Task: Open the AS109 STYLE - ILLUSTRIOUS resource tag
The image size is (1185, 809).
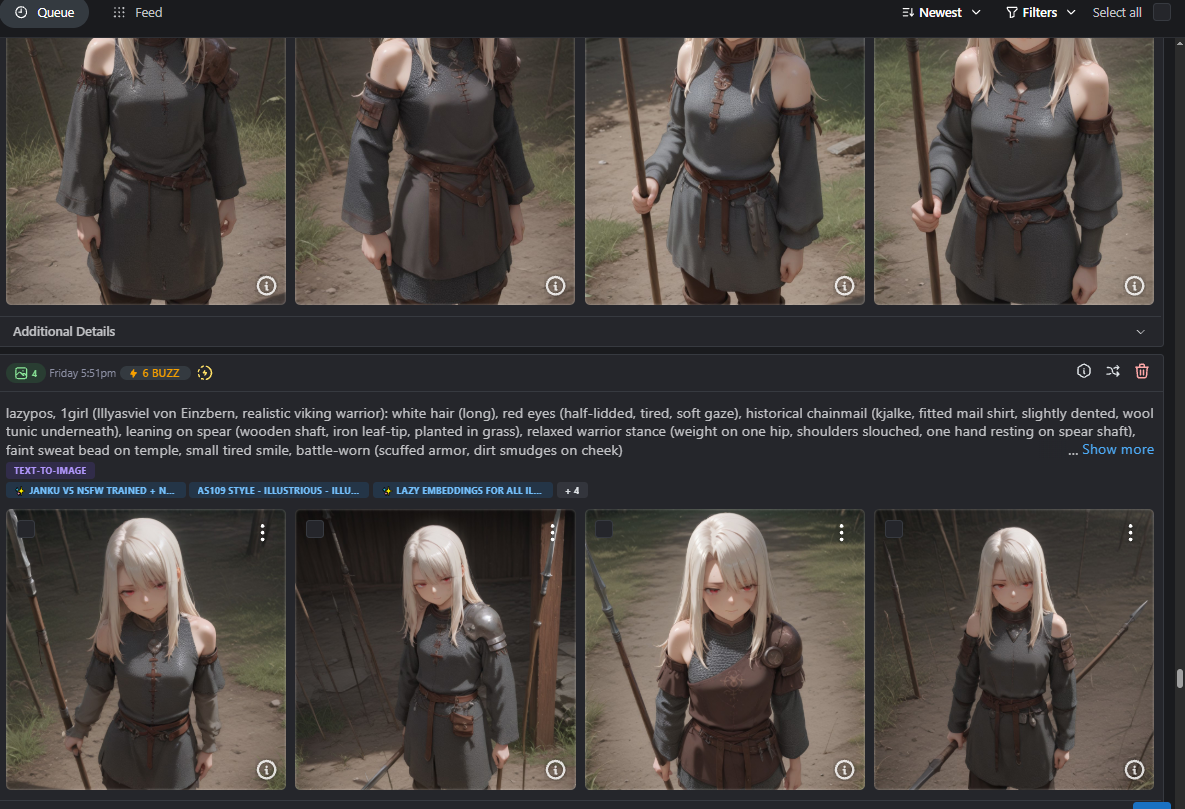Action: (x=278, y=491)
